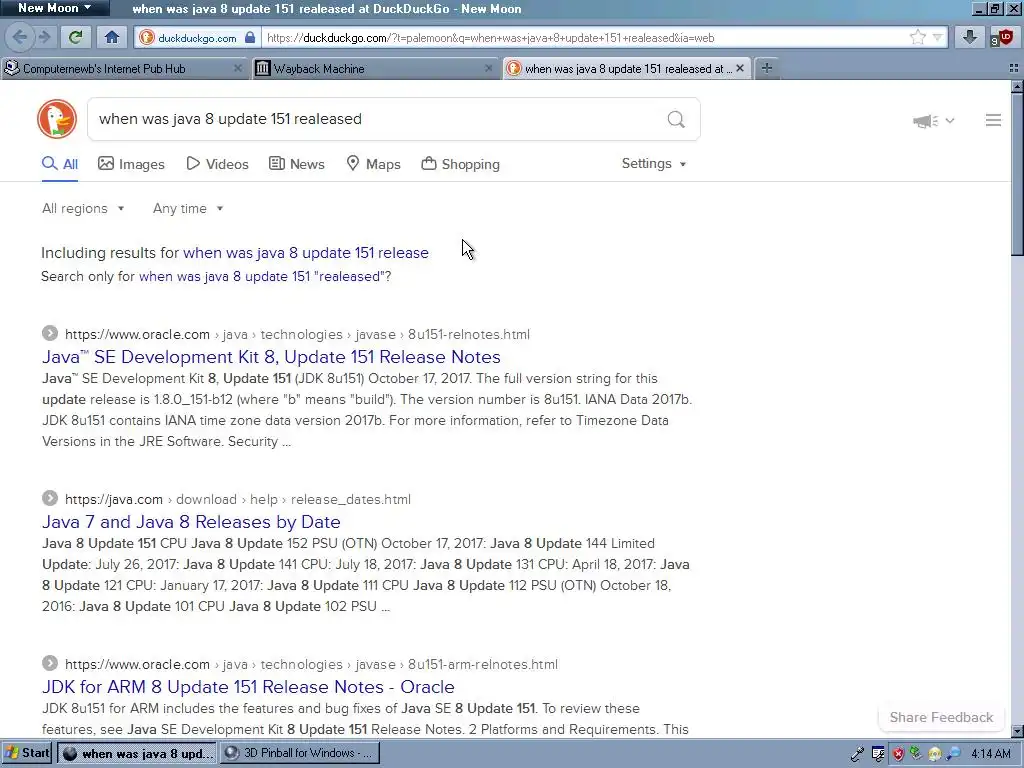Click the vertical scrollbar thumb
Viewport: 1024px width, 768px height.
(1017, 174)
